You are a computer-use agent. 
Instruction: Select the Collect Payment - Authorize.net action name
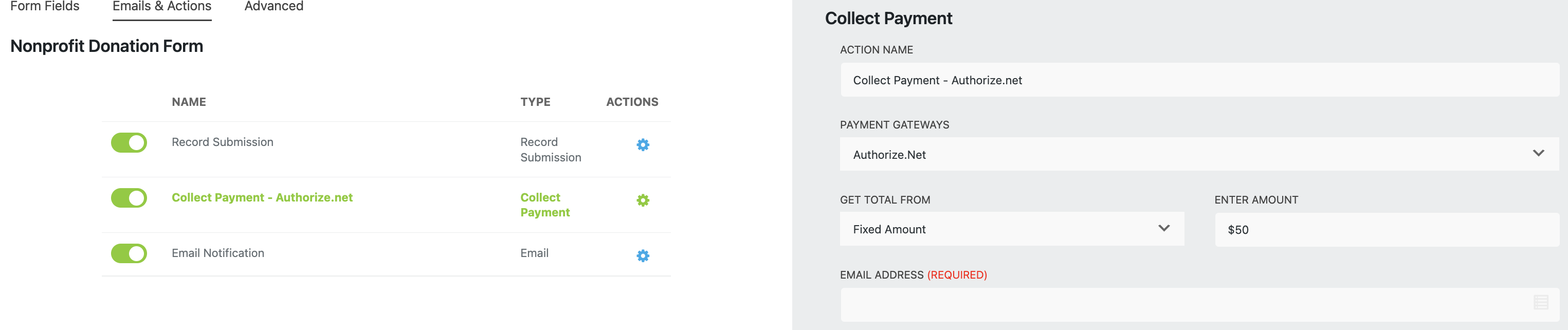262,197
